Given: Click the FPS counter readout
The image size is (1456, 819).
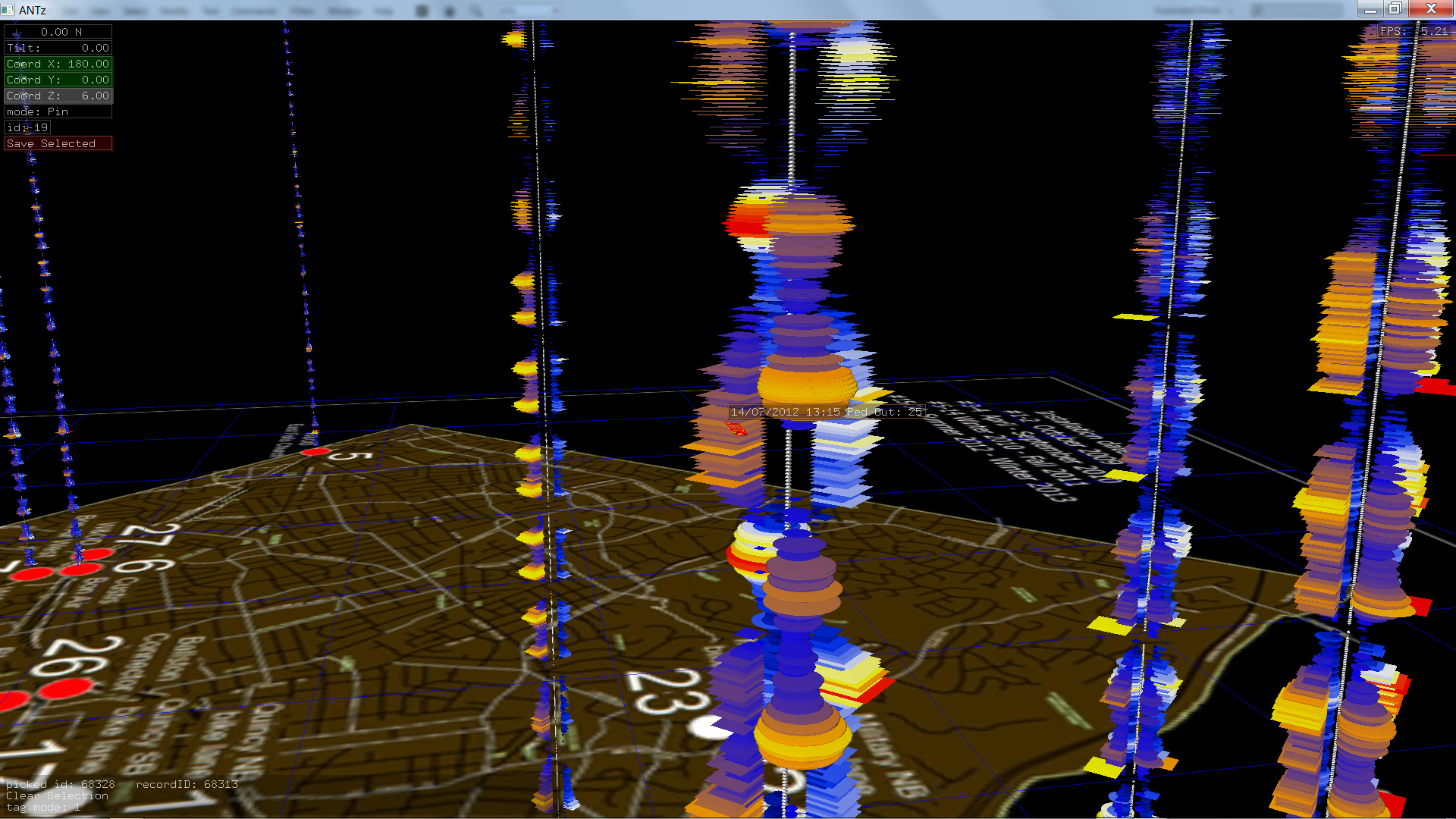Looking at the screenshot, I should tap(1414, 31).
